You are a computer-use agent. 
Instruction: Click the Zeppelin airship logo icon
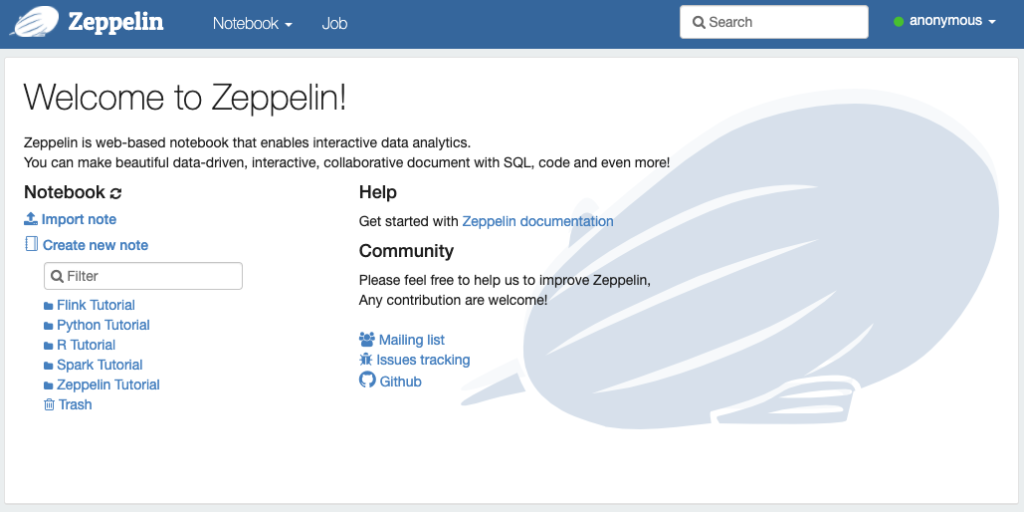pos(35,22)
